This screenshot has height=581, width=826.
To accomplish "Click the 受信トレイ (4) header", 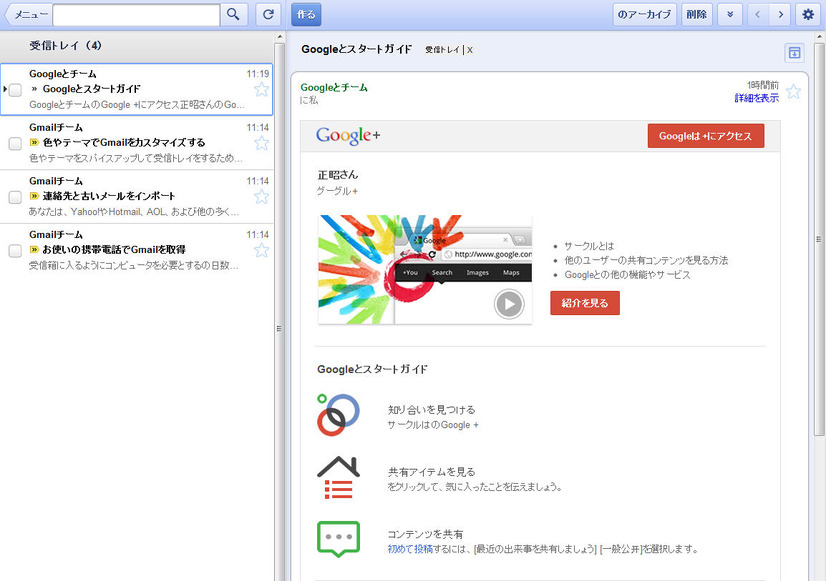I will pyautogui.click(x=65, y=46).
